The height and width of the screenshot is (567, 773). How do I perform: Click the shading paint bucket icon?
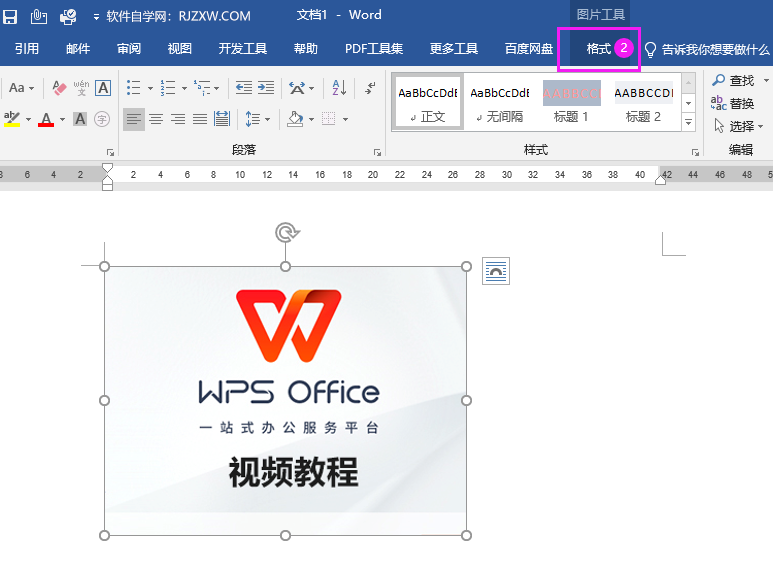point(295,119)
